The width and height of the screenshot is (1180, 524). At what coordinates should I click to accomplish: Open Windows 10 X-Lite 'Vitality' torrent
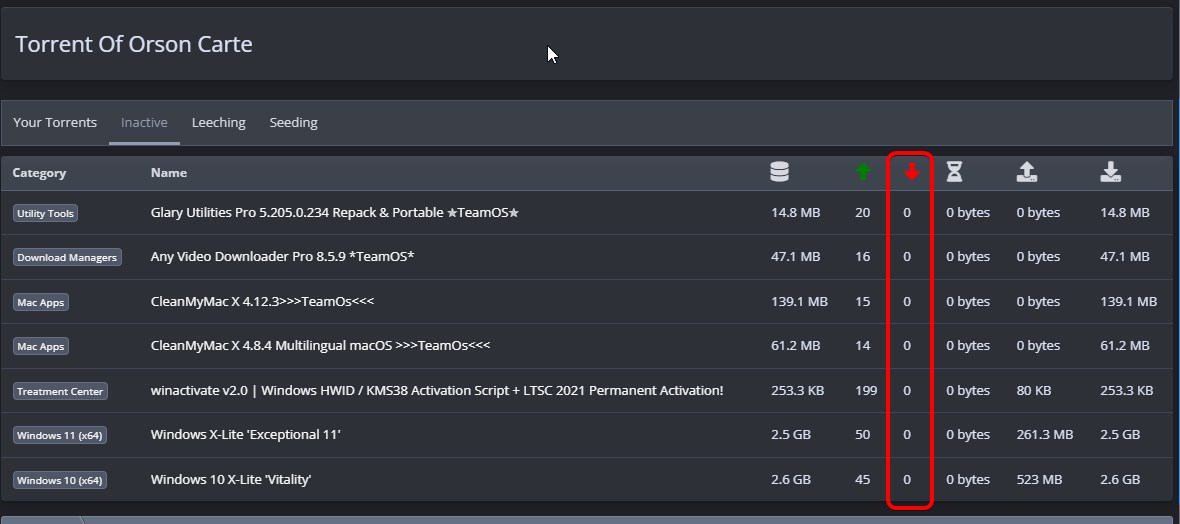(x=231, y=480)
